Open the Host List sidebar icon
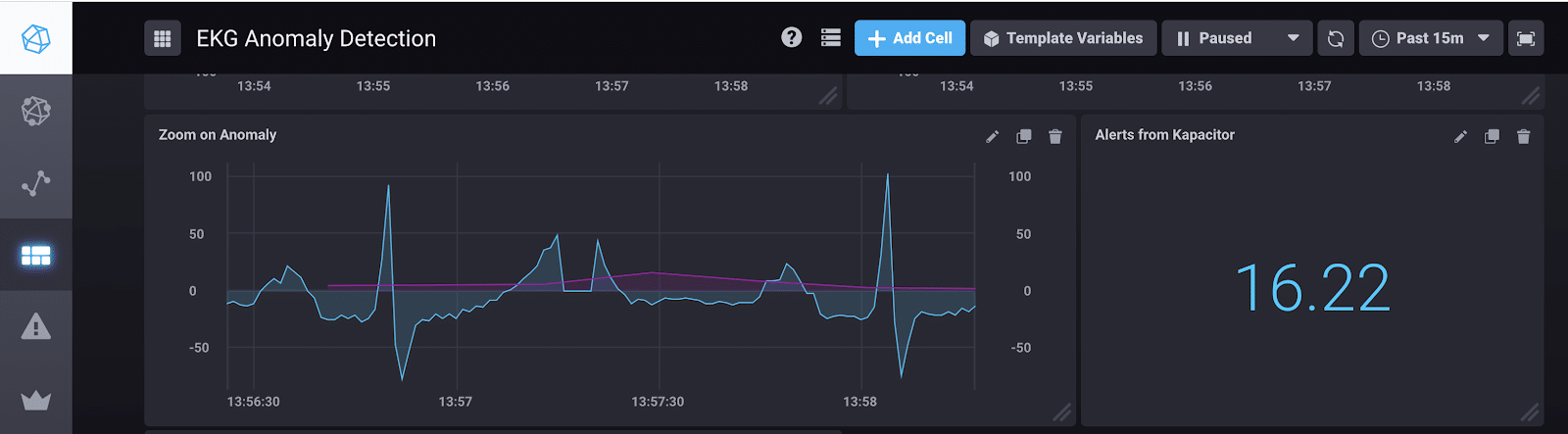This screenshot has height=434, width=1568. (x=35, y=111)
